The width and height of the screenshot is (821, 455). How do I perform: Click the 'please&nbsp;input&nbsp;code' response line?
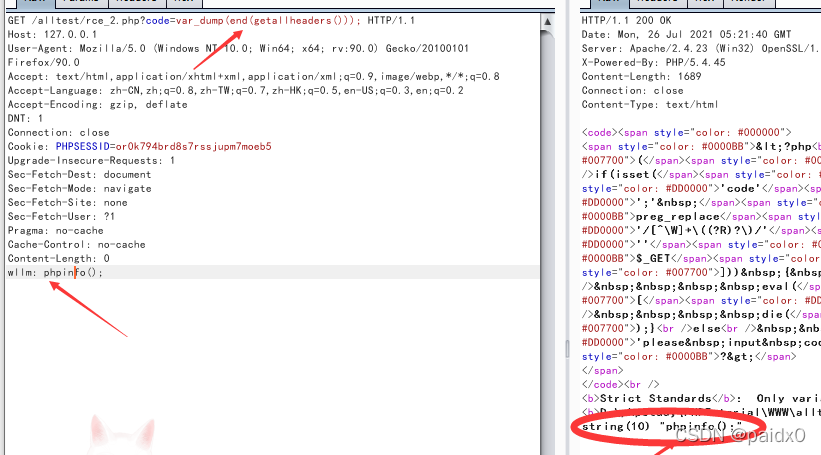coord(701,342)
